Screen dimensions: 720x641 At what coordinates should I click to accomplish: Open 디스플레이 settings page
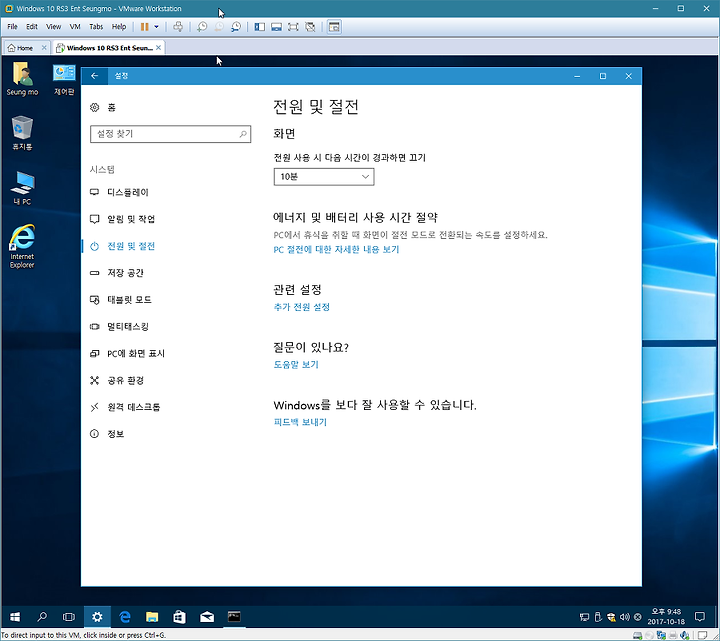click(119, 192)
